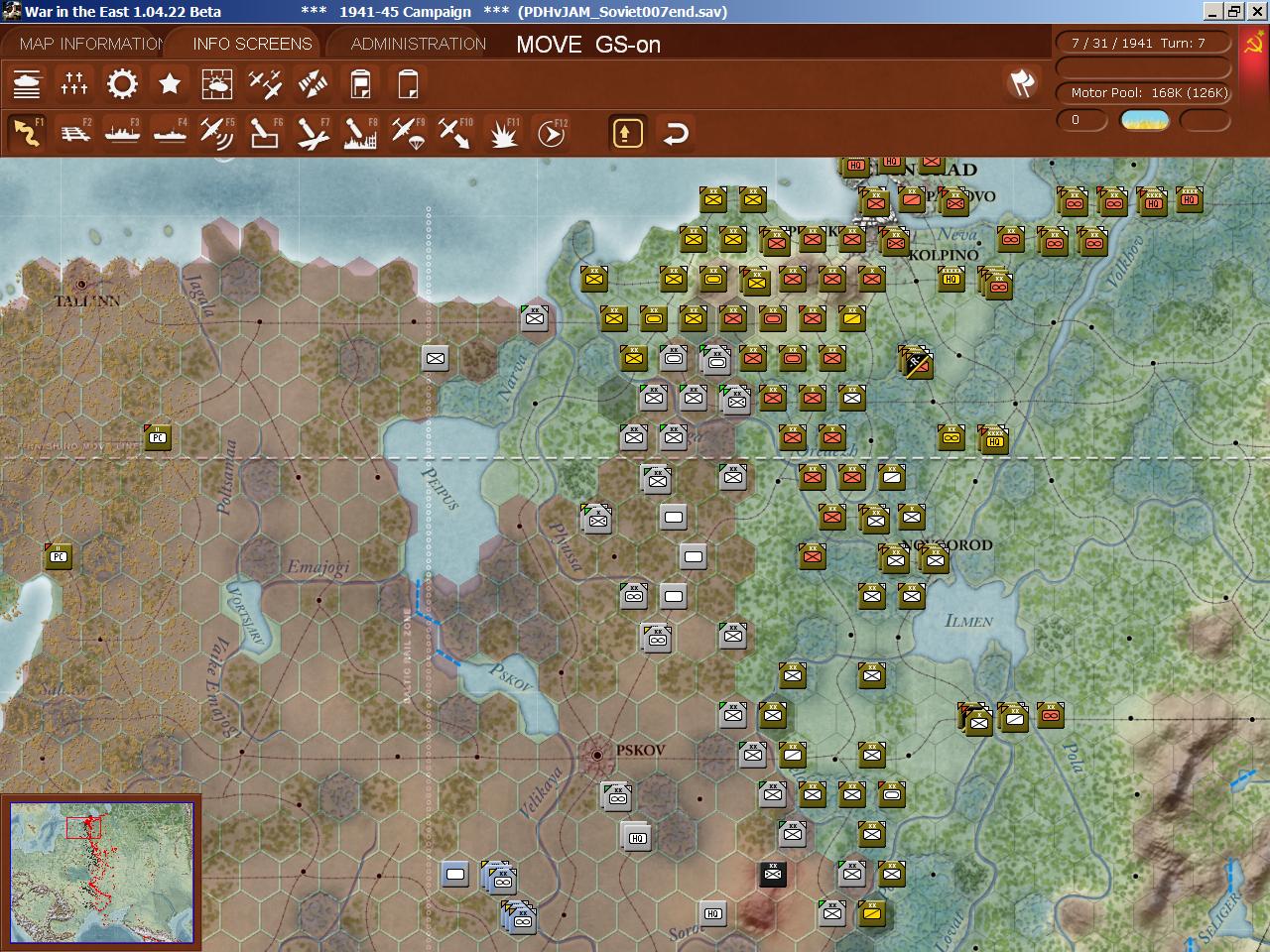This screenshot has height=952, width=1270.
Task: Open the order of battle tank icon
Action: pos(27,84)
